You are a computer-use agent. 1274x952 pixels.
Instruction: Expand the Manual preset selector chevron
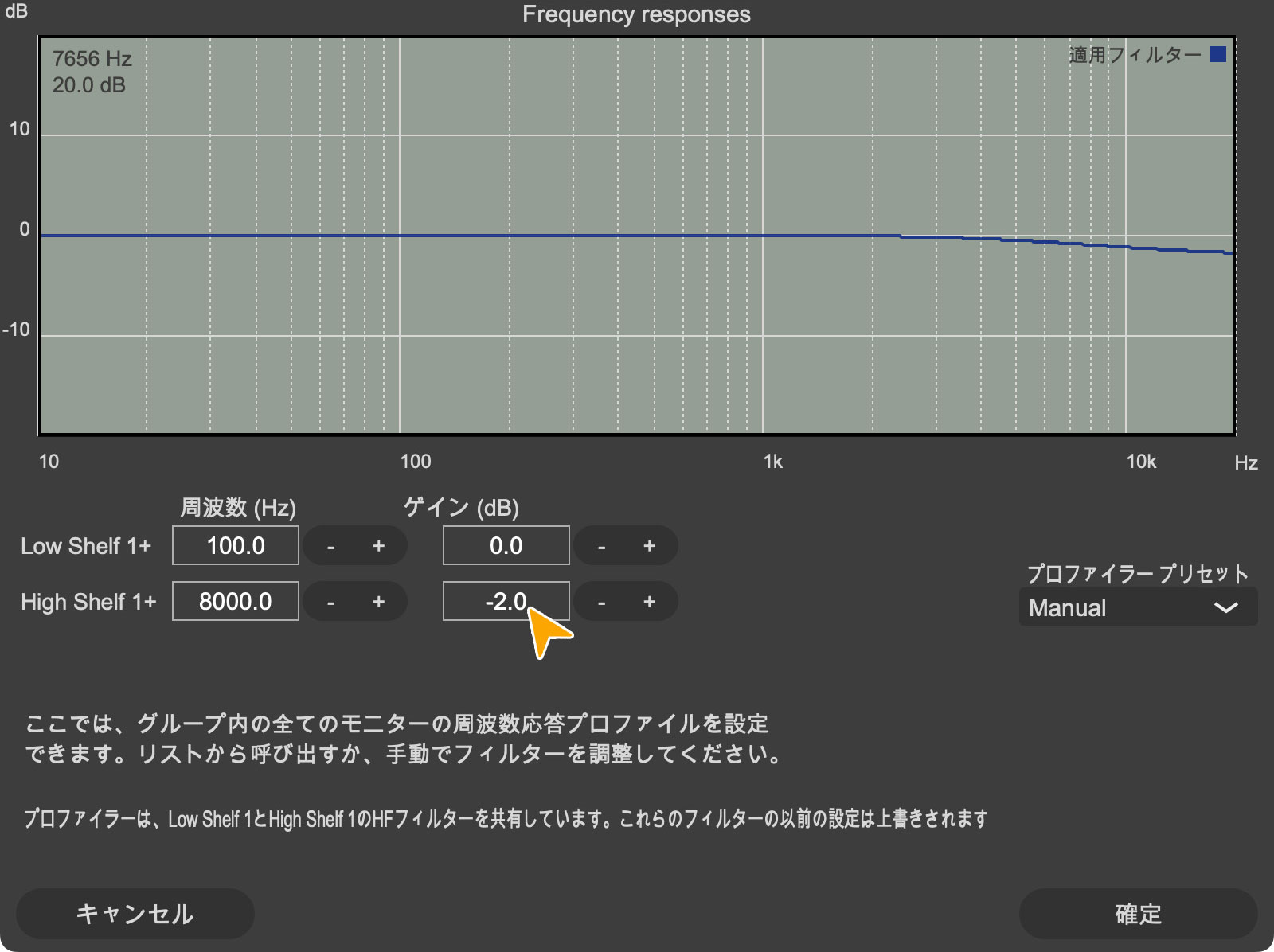tap(1226, 607)
